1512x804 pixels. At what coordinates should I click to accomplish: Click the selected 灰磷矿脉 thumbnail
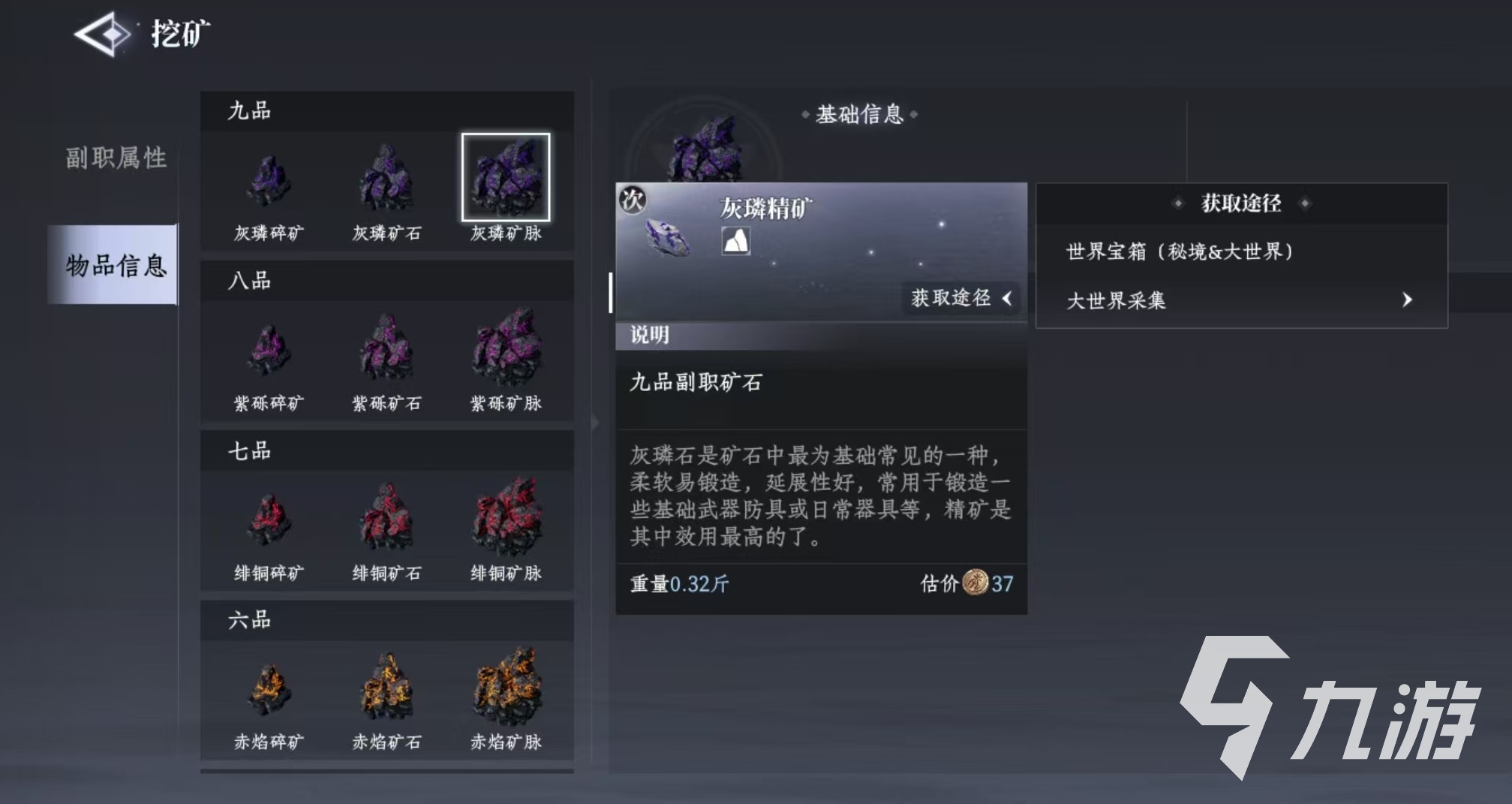pos(506,177)
